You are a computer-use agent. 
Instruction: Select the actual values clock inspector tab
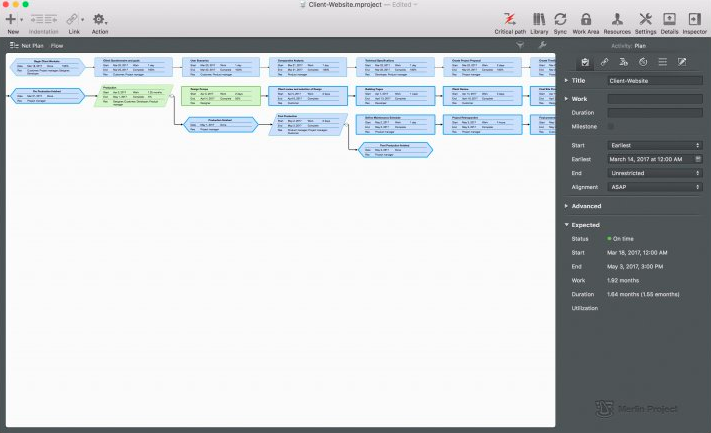tap(643, 62)
